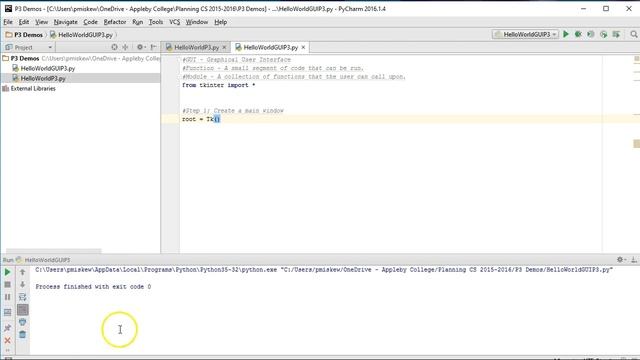Click the '#Step 1: Create a main window' comment

233,111
